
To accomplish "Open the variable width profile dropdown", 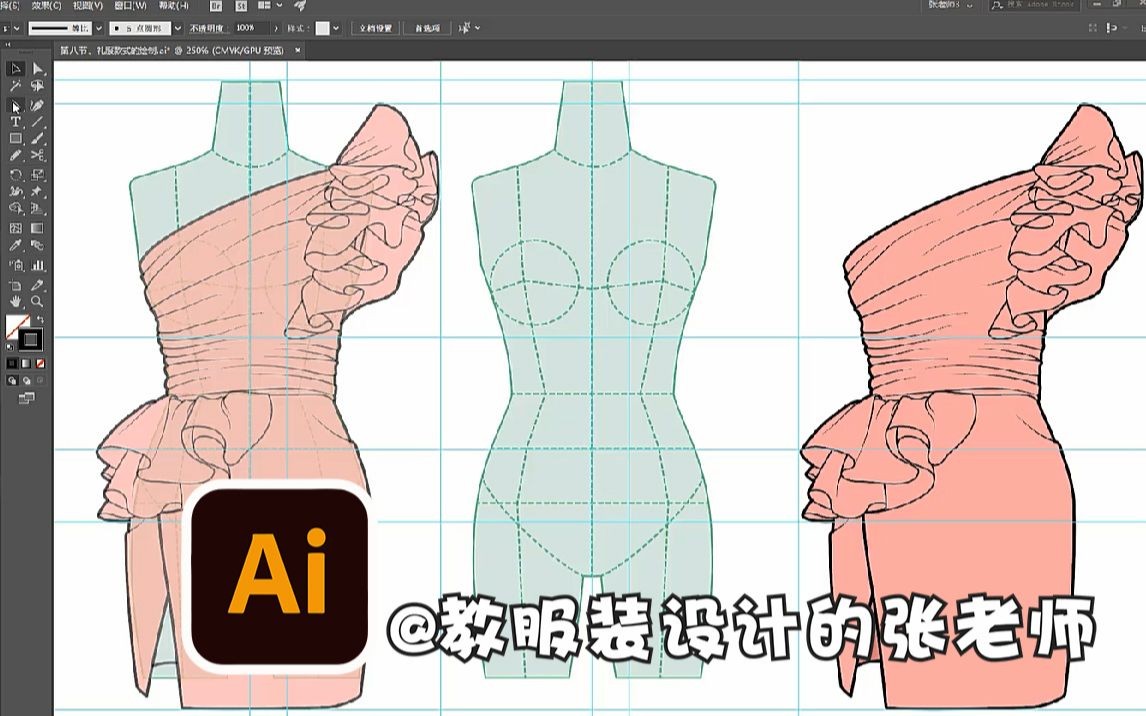I will coord(97,28).
